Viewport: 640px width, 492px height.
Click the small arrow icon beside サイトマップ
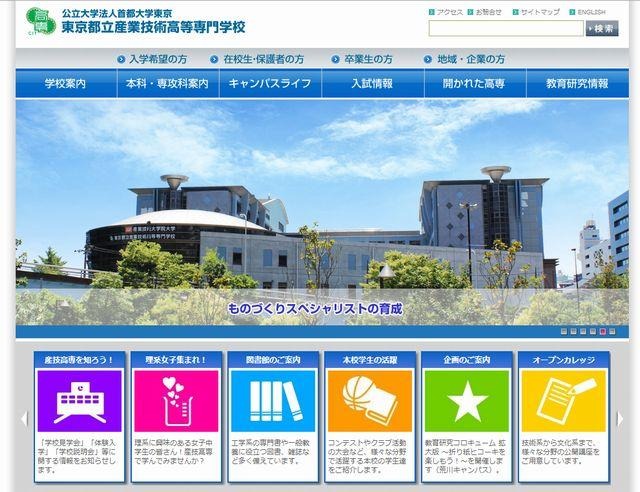(x=516, y=12)
